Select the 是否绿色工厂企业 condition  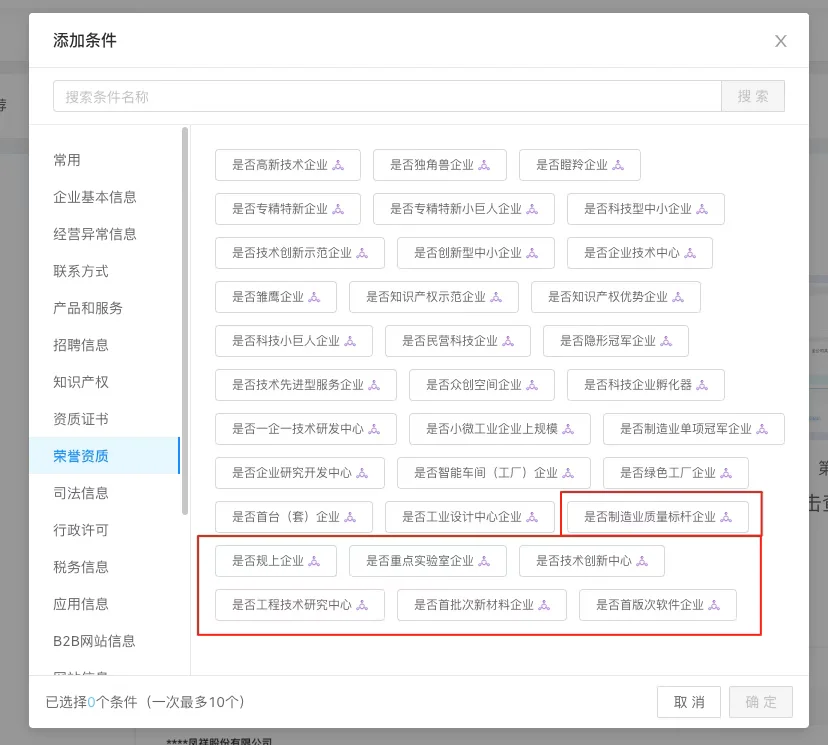coord(675,473)
